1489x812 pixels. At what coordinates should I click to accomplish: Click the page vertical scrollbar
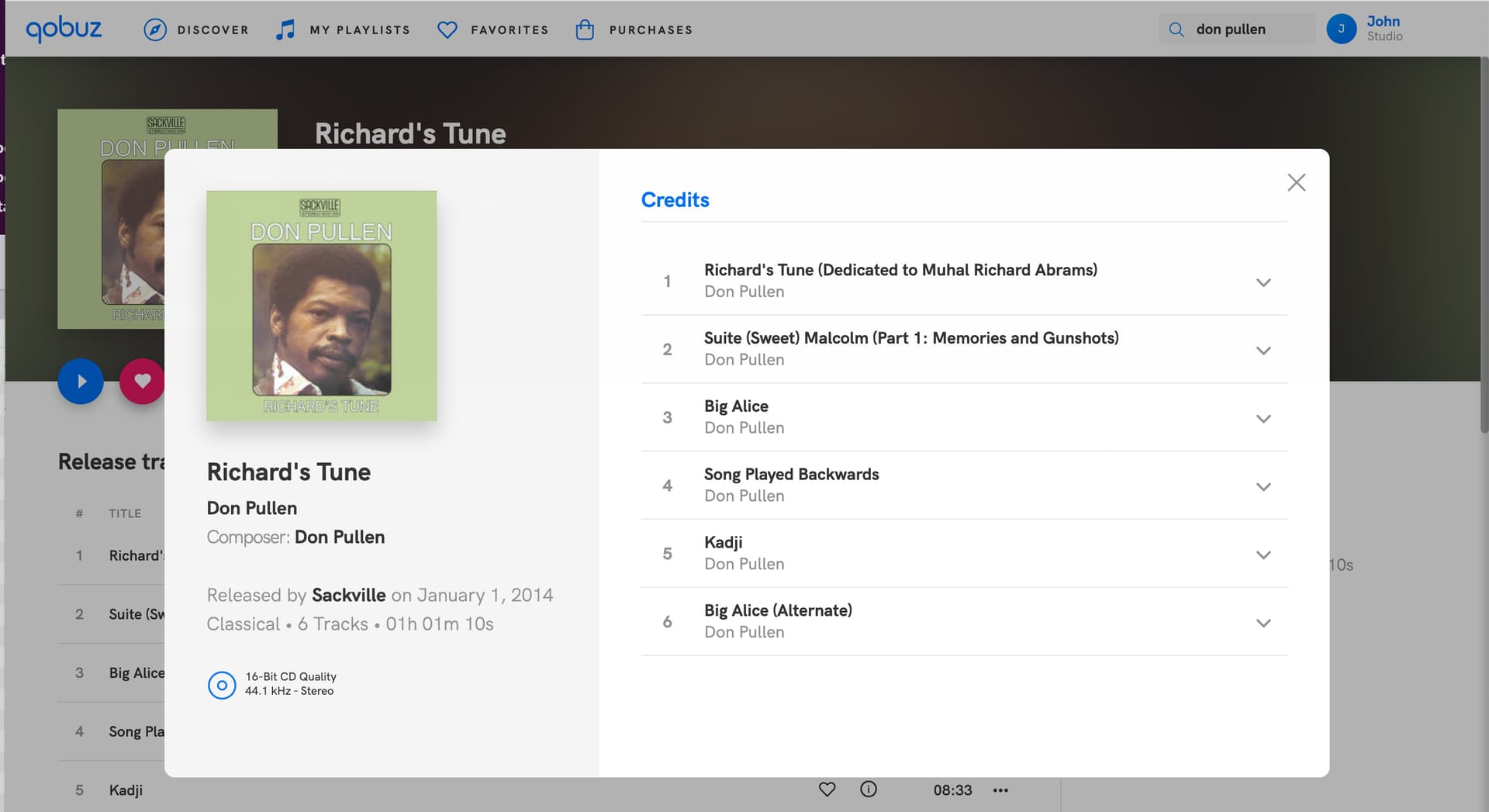(x=1484, y=244)
